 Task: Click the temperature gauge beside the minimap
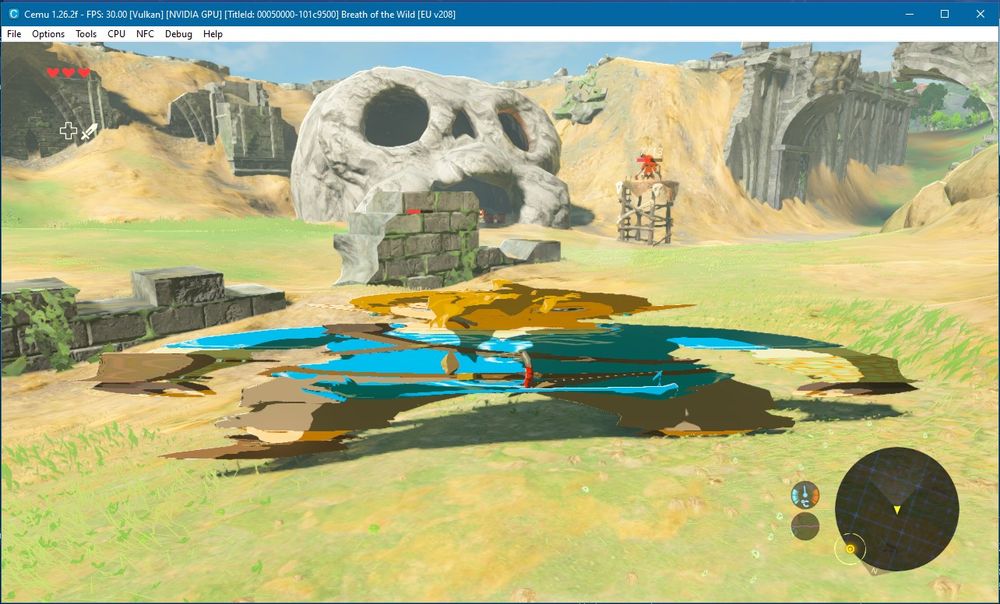(x=805, y=495)
